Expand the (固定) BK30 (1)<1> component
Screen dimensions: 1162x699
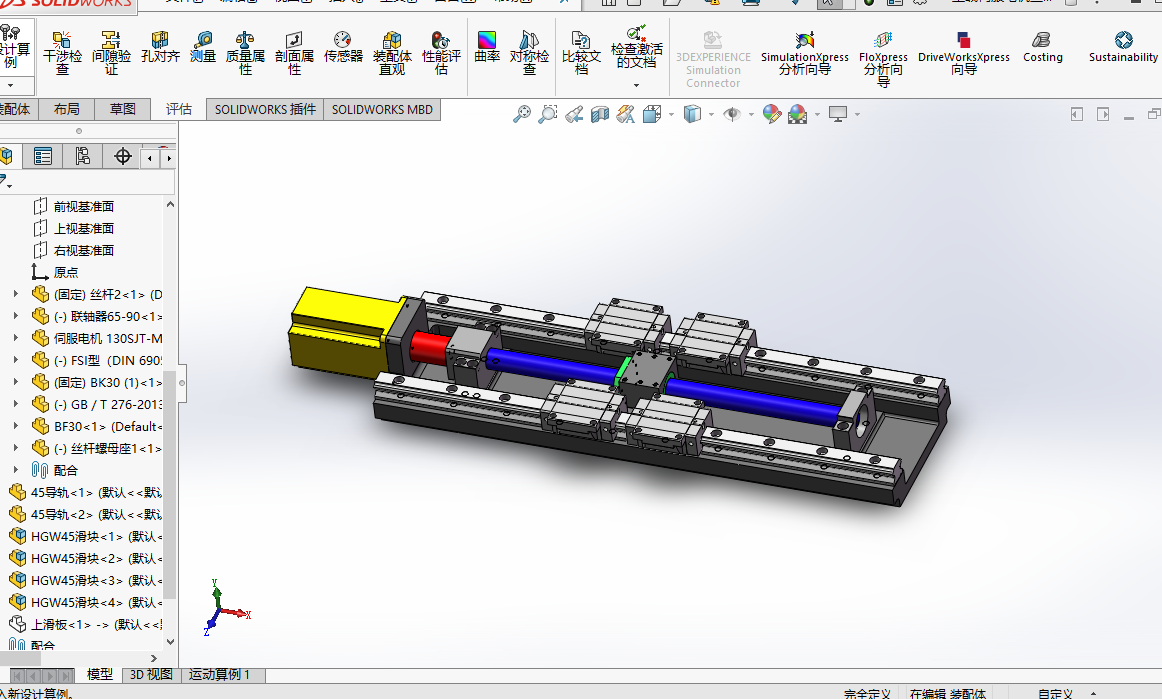16,382
